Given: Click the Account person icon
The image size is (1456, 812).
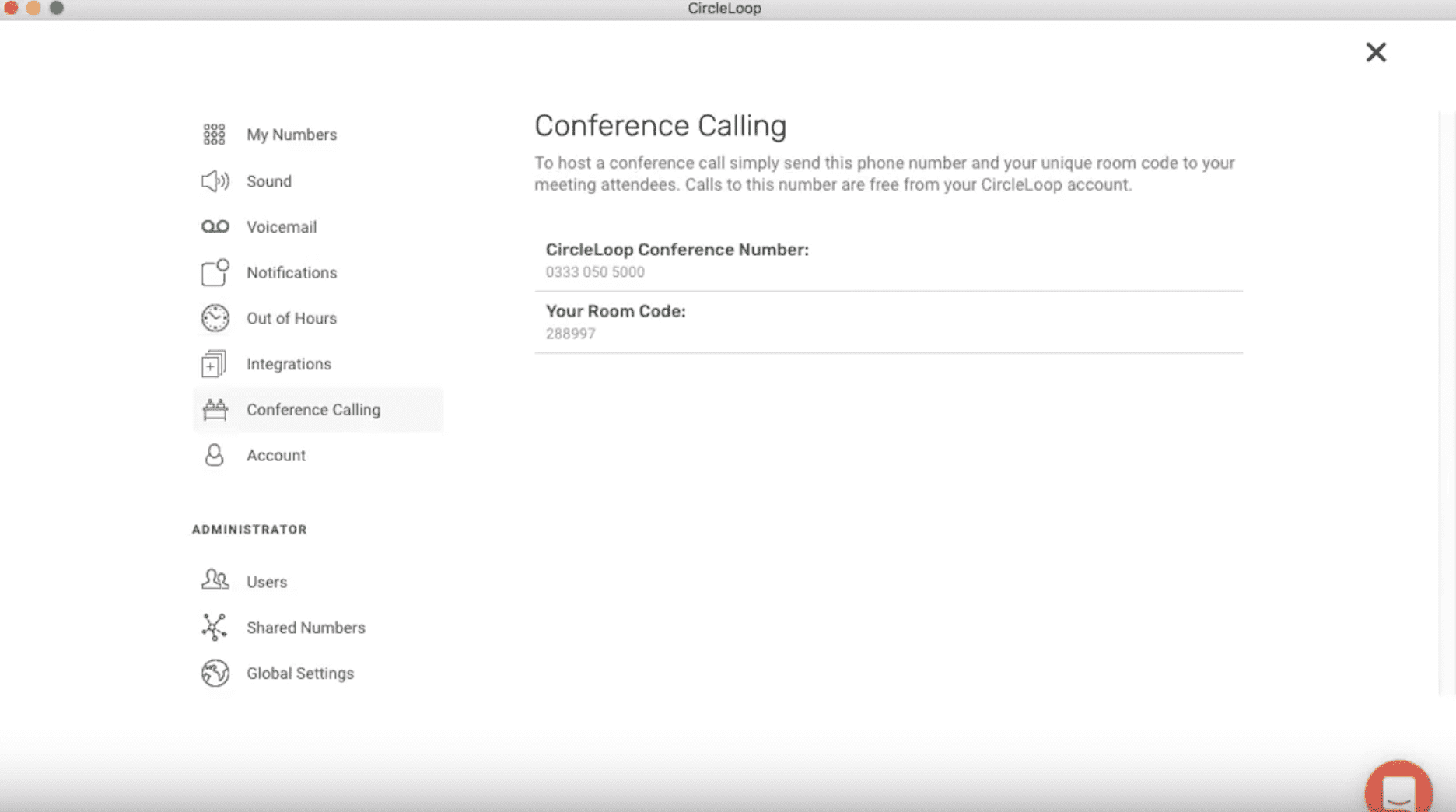Looking at the screenshot, I should (x=214, y=455).
